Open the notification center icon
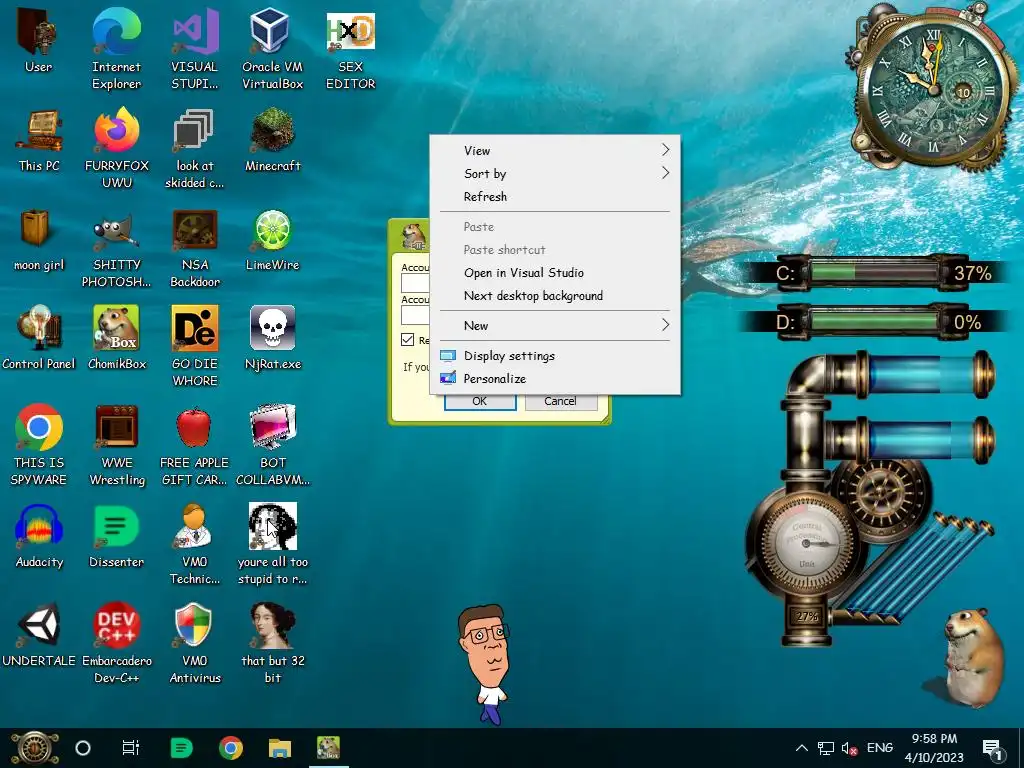Viewport: 1024px width, 768px height. coord(991,748)
